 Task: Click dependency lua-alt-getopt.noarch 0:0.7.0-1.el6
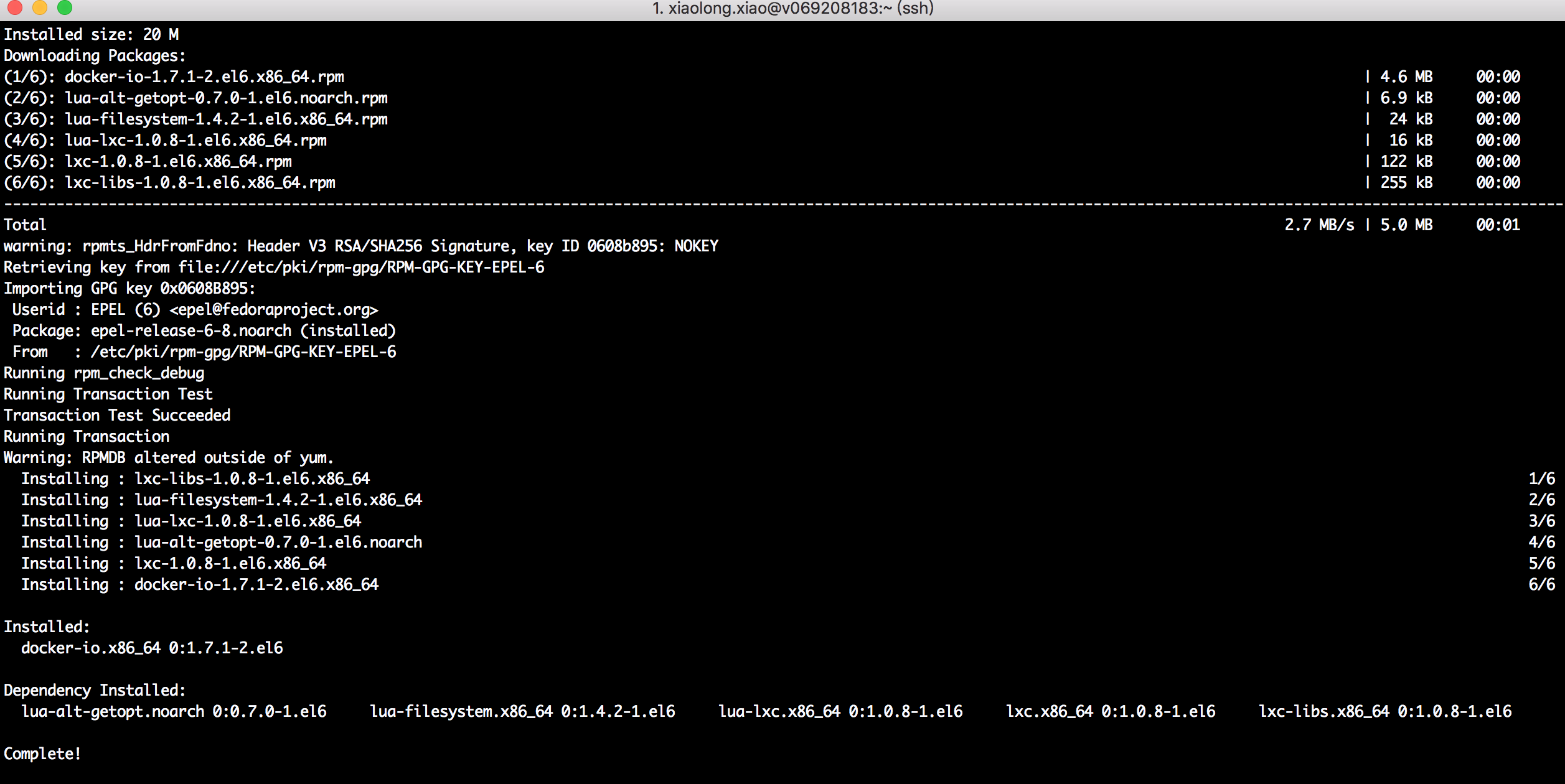(x=174, y=712)
